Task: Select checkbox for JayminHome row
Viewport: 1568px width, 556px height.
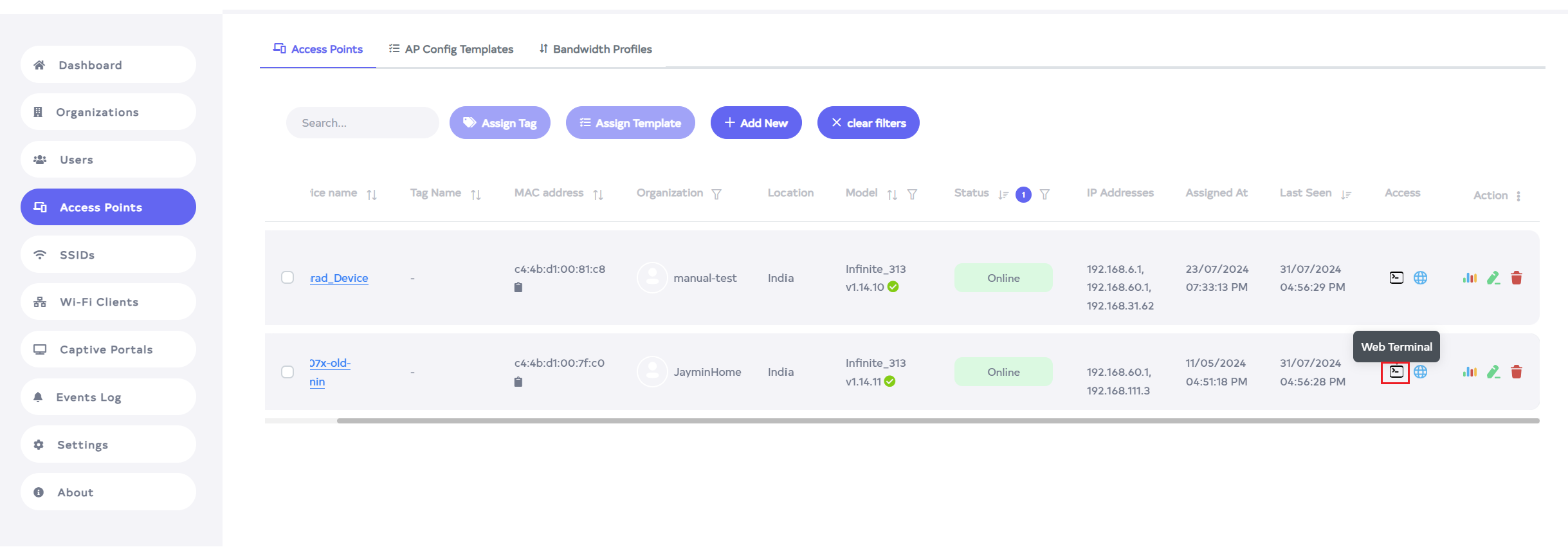Action: click(x=287, y=372)
